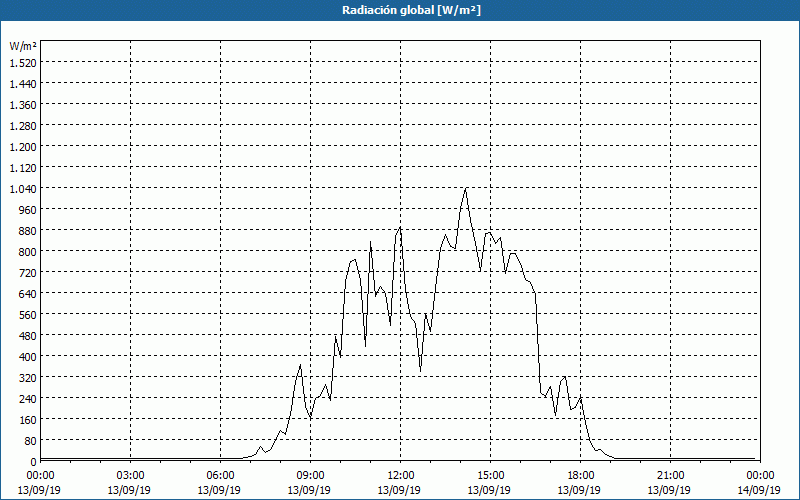Screen dimensions: 800x500
Task: Click the 720 y-axis label
Action: (28, 272)
